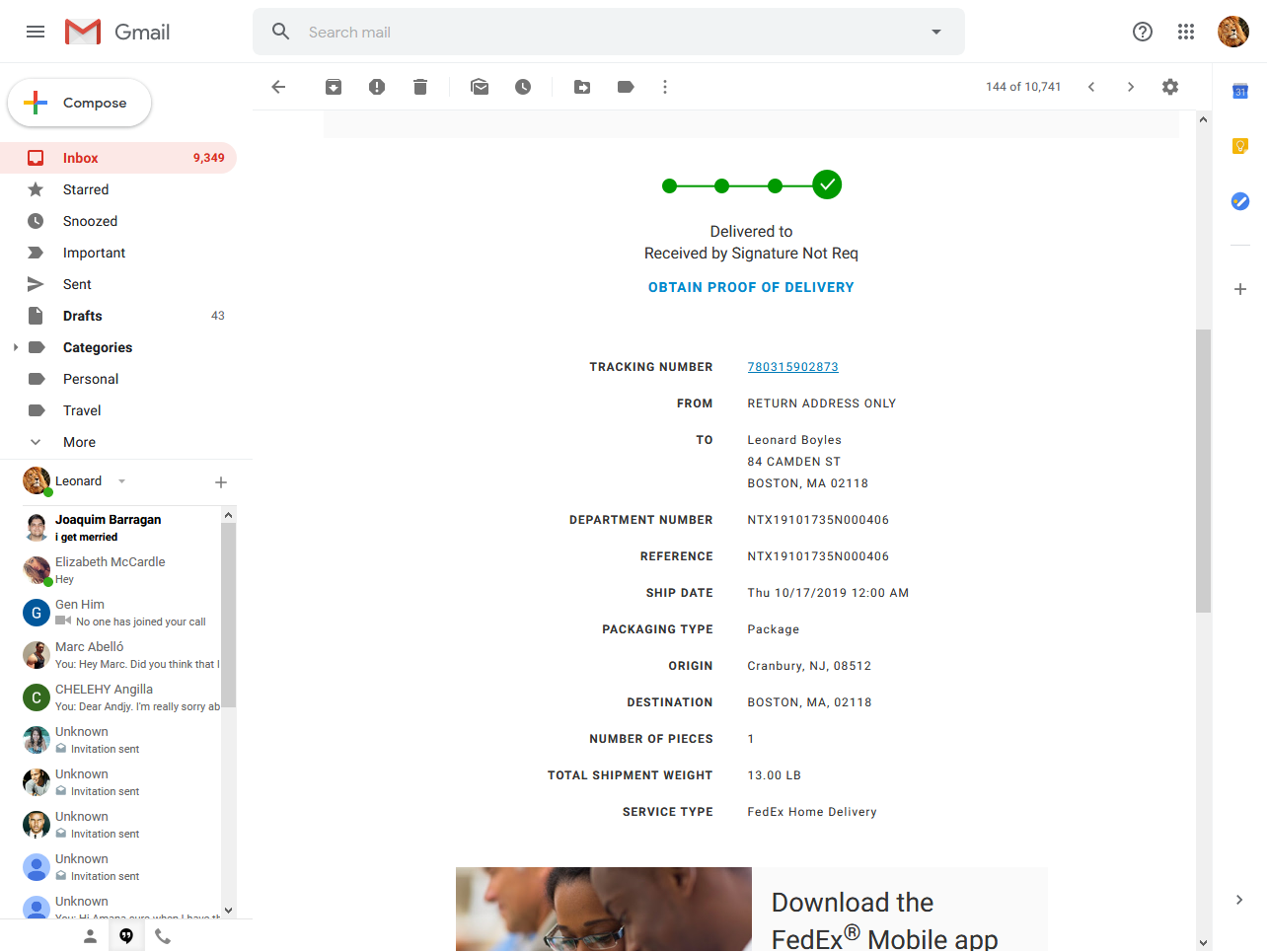Open the Labels icon in the toolbar
Viewport: 1268px width, 952px height.
pyautogui.click(x=626, y=87)
